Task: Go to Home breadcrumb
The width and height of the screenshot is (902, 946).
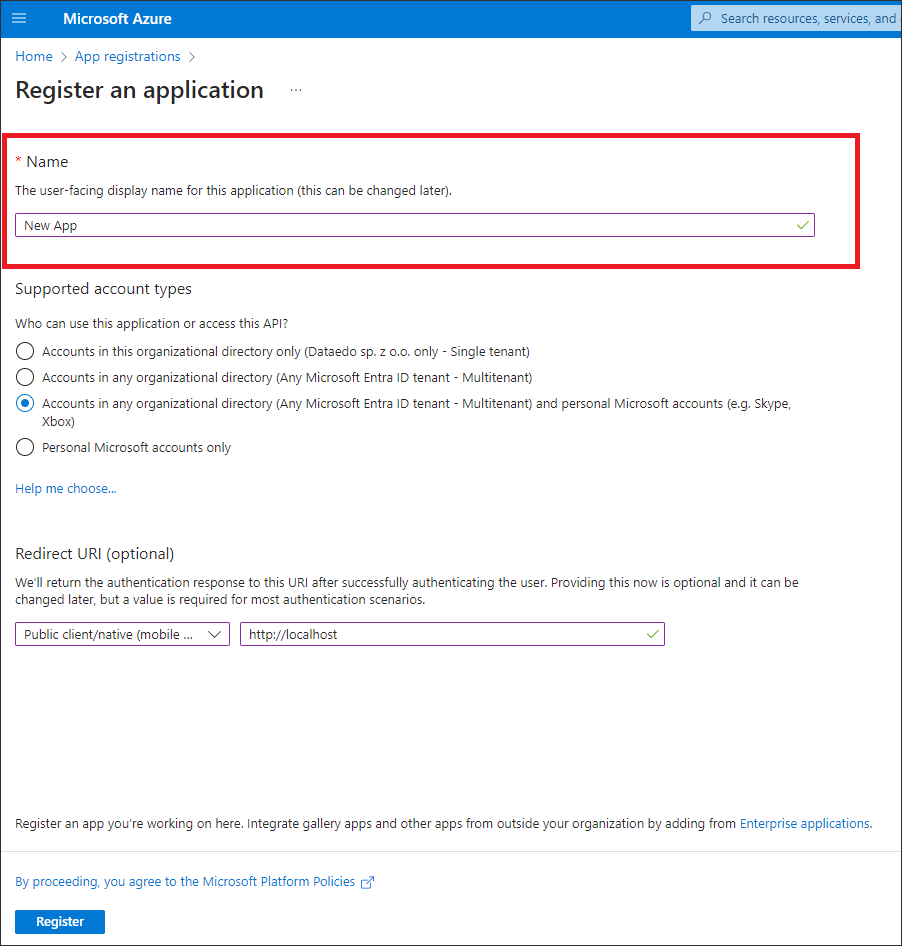Action: [34, 57]
